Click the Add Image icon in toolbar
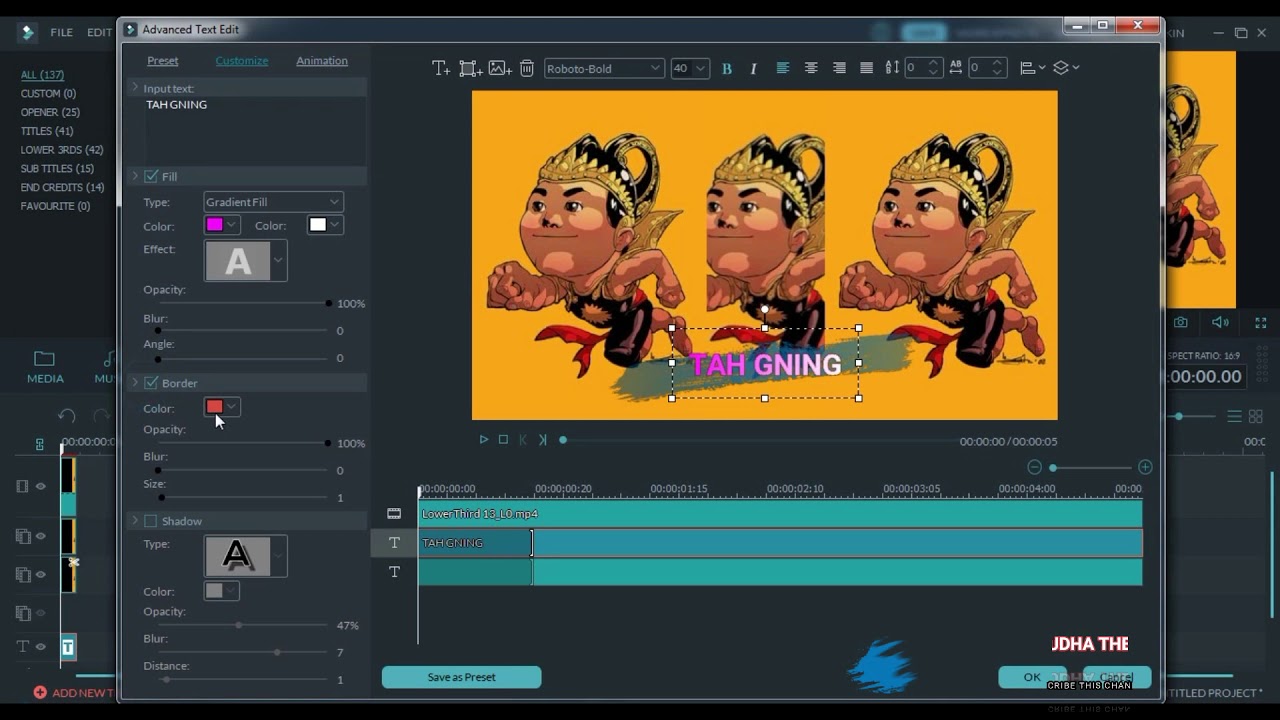Screen dimensions: 1280x720 coord(500,68)
